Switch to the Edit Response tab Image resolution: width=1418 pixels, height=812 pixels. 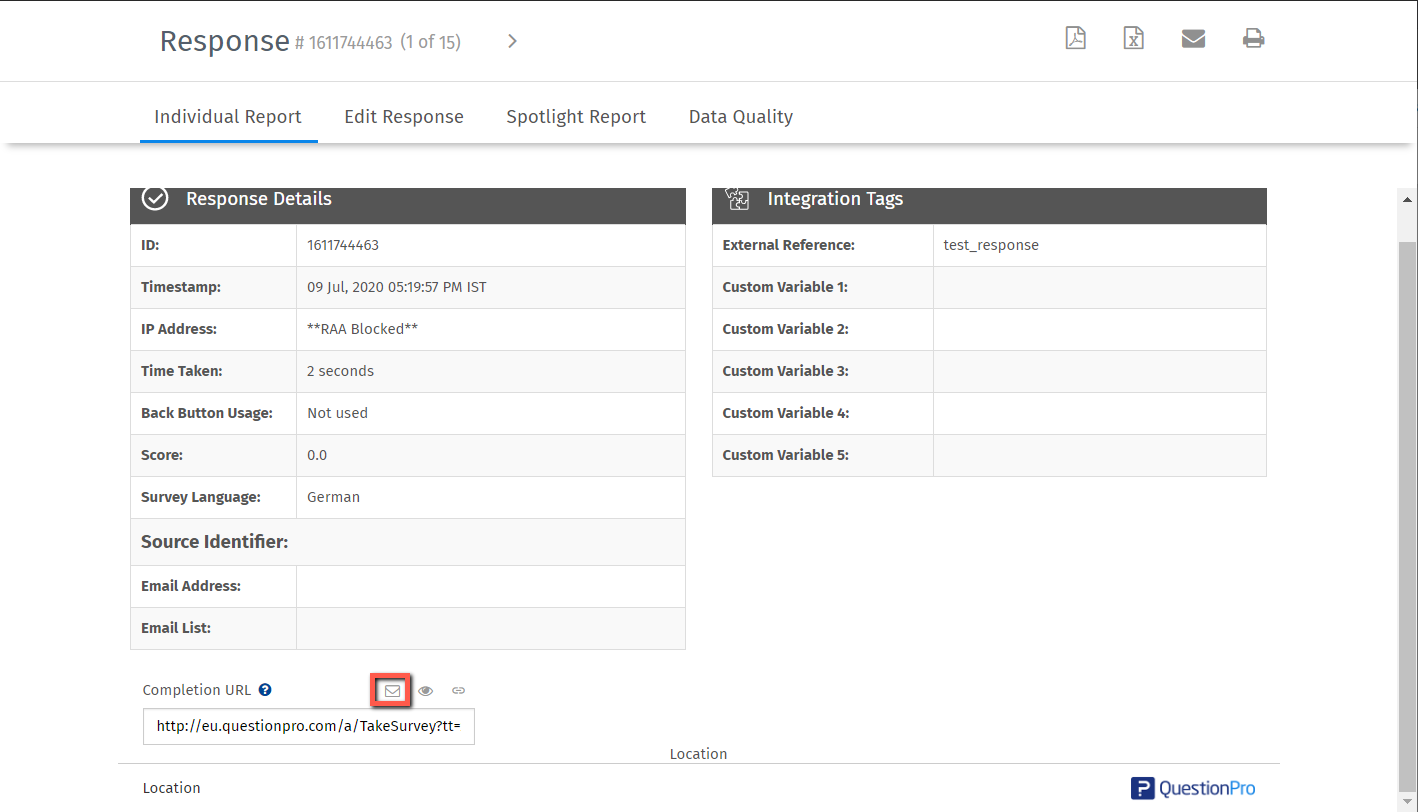coord(404,117)
